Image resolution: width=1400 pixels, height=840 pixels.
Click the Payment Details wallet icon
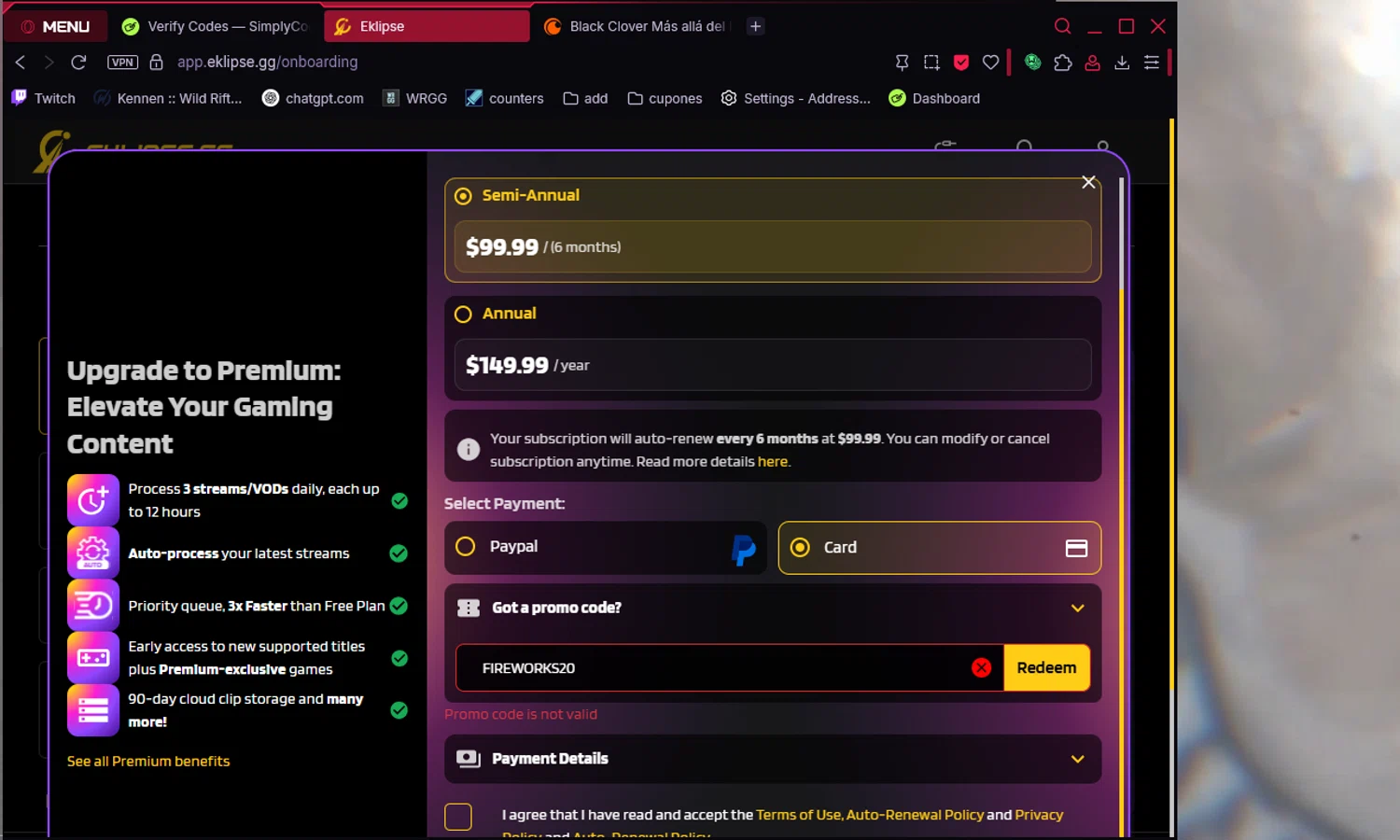469,759
